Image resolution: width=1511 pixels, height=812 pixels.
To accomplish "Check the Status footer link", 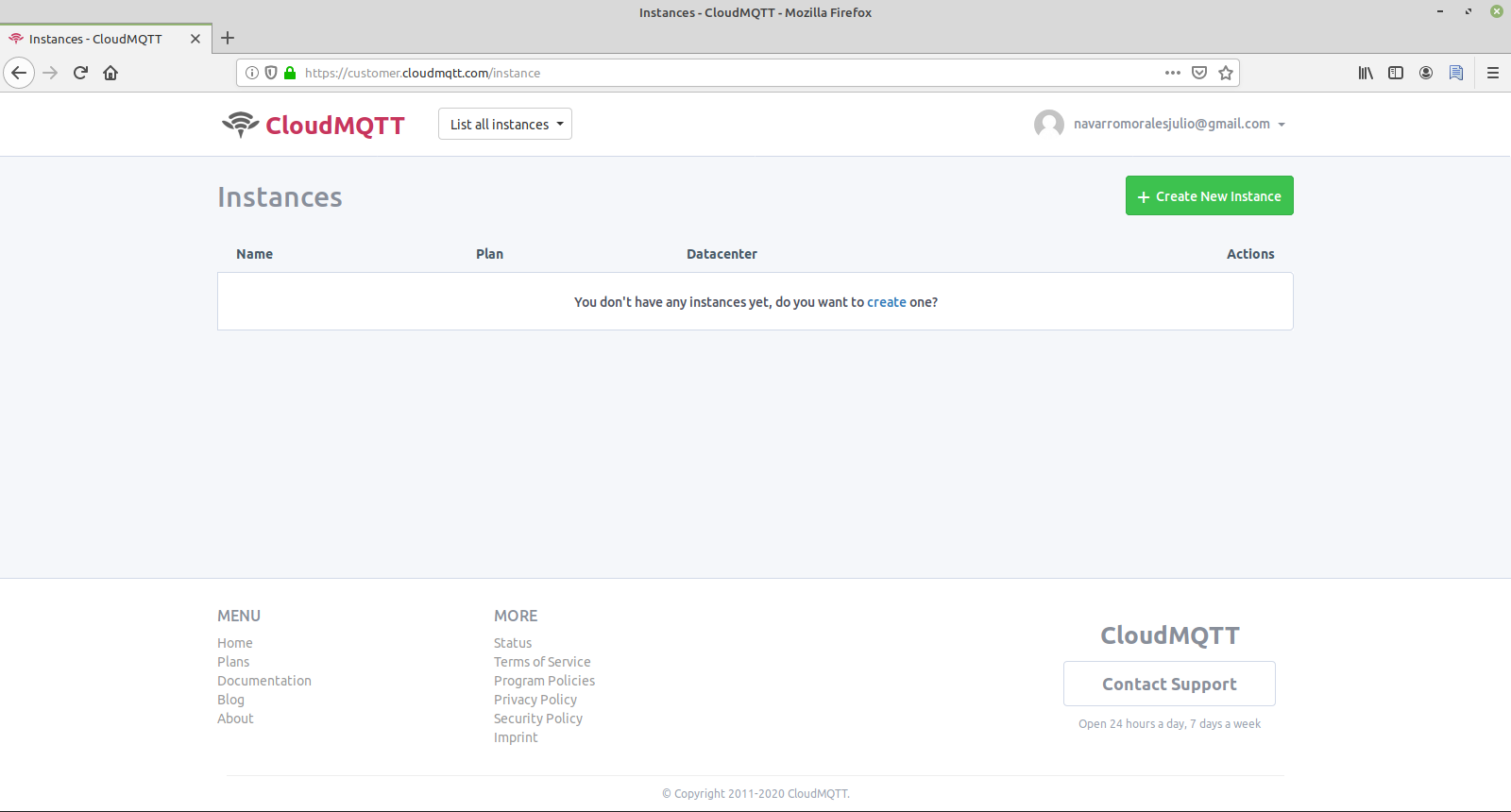I will tap(513, 643).
